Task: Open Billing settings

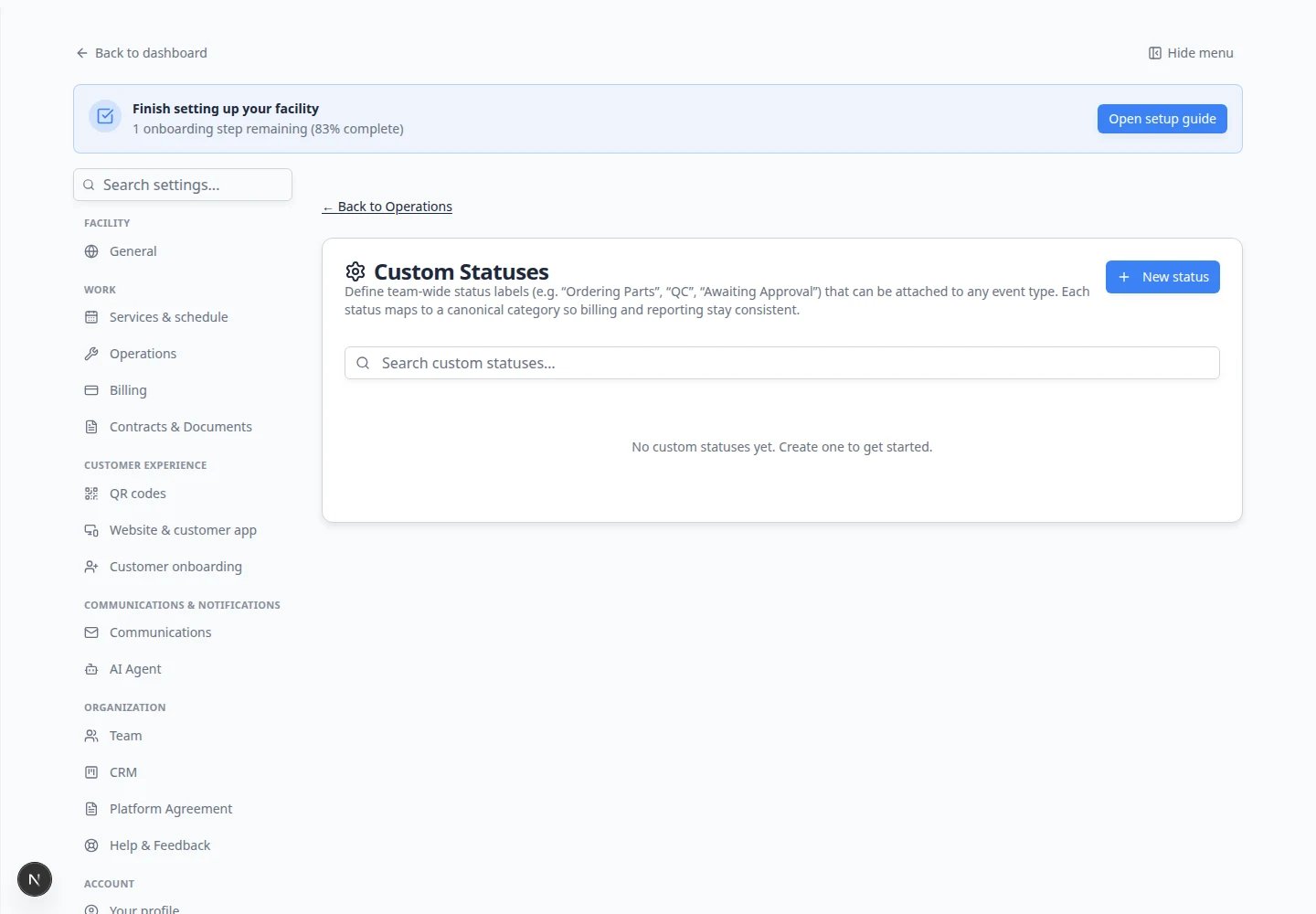Action: coord(183,390)
